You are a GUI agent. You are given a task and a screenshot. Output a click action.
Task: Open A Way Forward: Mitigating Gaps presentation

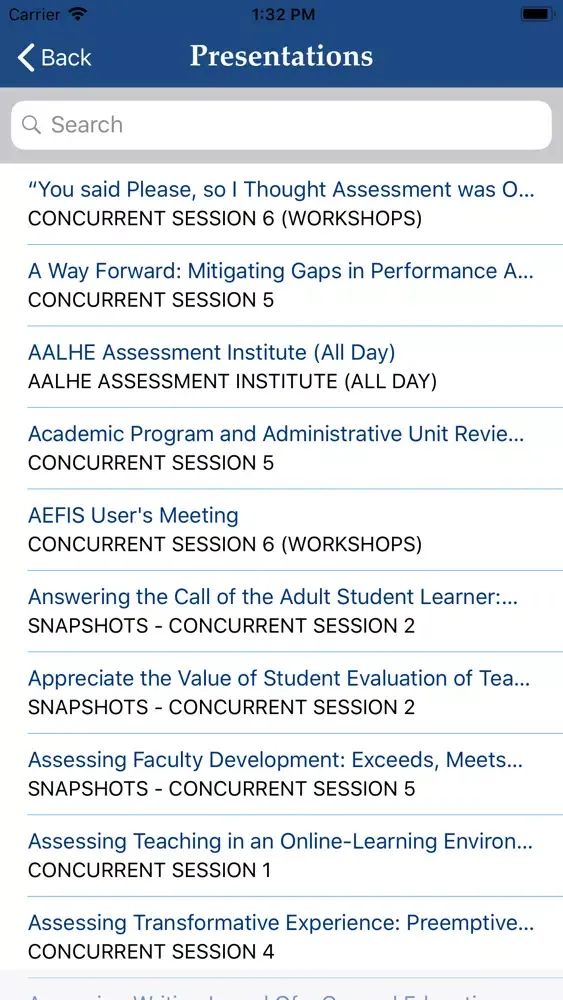(x=281, y=285)
